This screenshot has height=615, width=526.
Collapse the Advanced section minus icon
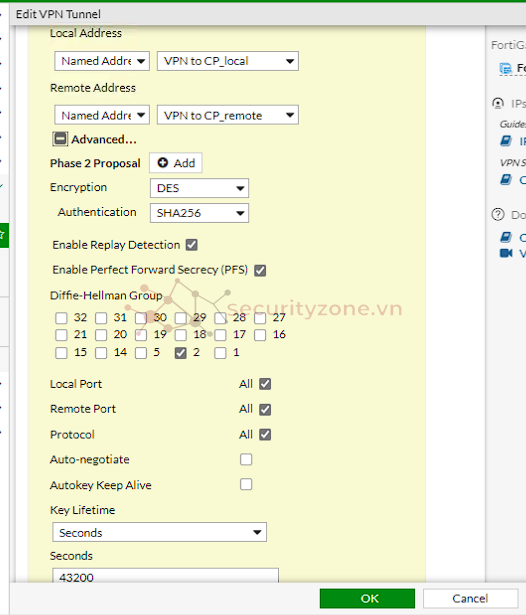60,139
